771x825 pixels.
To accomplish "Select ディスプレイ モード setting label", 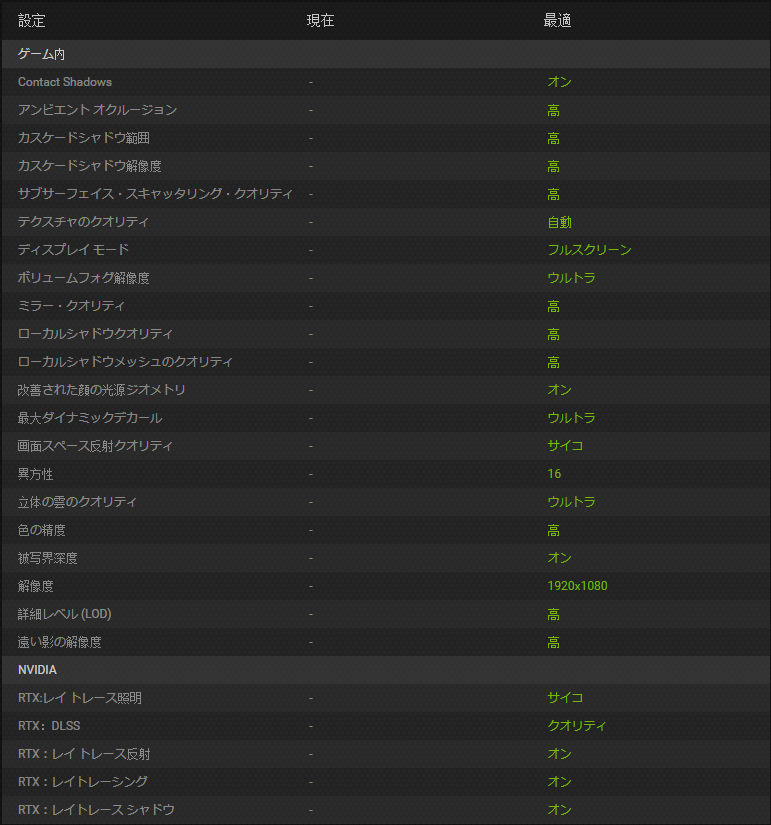I will coord(73,249).
